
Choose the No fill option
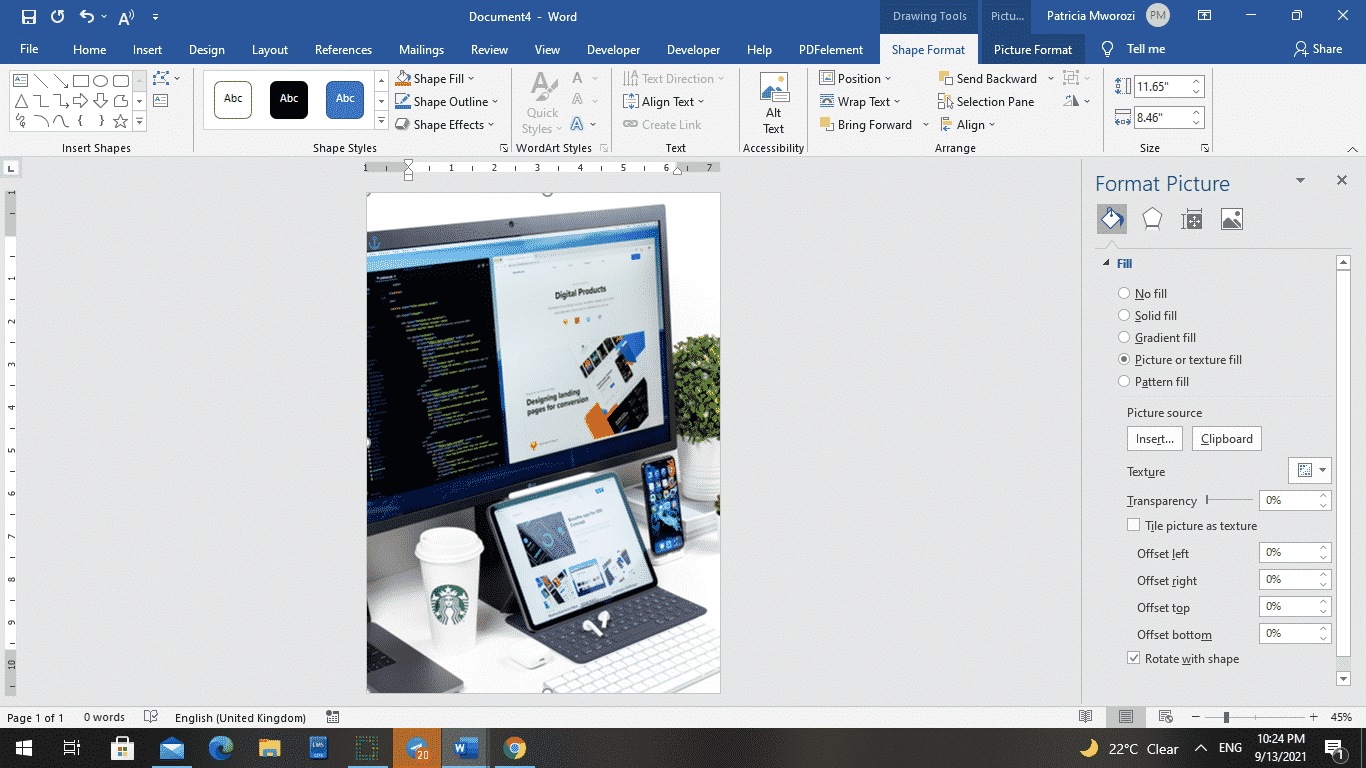1123,293
